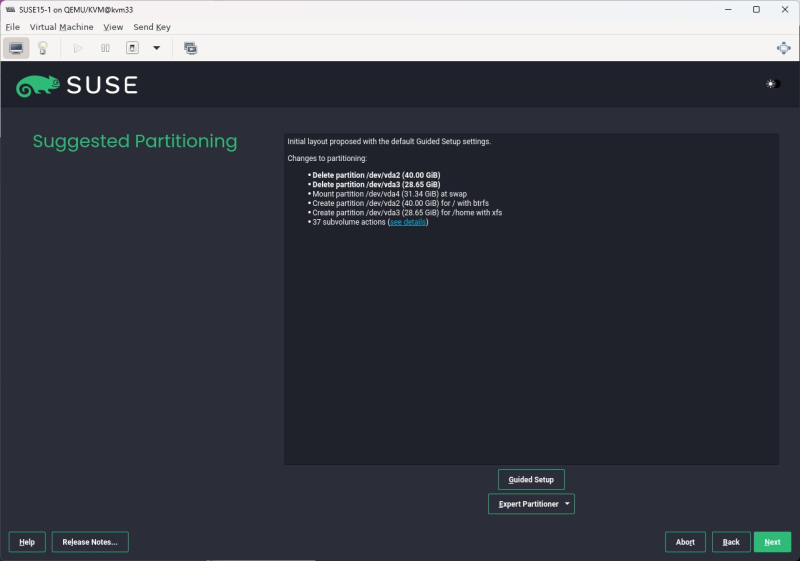Viewport: 800px width, 561px height.
Task: Go Back to previous step
Action: click(x=731, y=542)
